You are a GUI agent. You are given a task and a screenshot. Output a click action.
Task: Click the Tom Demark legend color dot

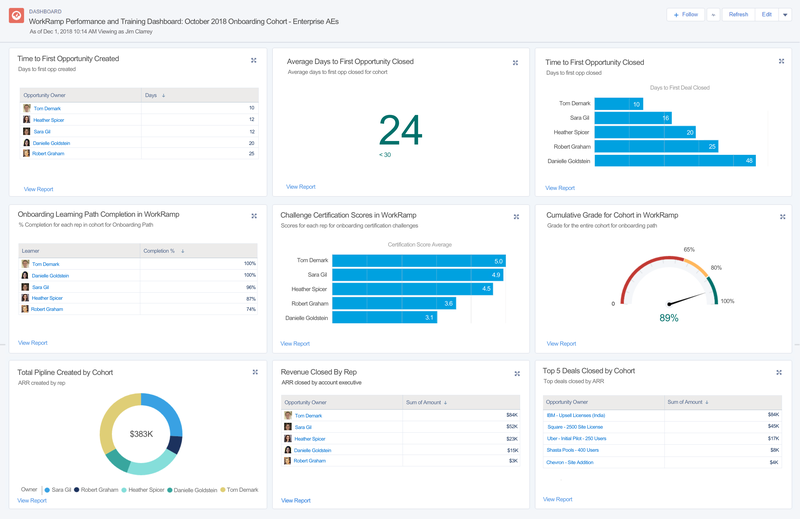pos(222,490)
